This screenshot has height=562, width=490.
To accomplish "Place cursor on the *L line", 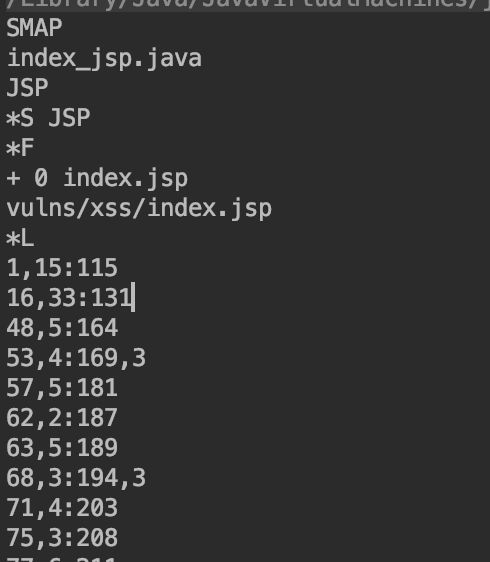I will 20,238.
